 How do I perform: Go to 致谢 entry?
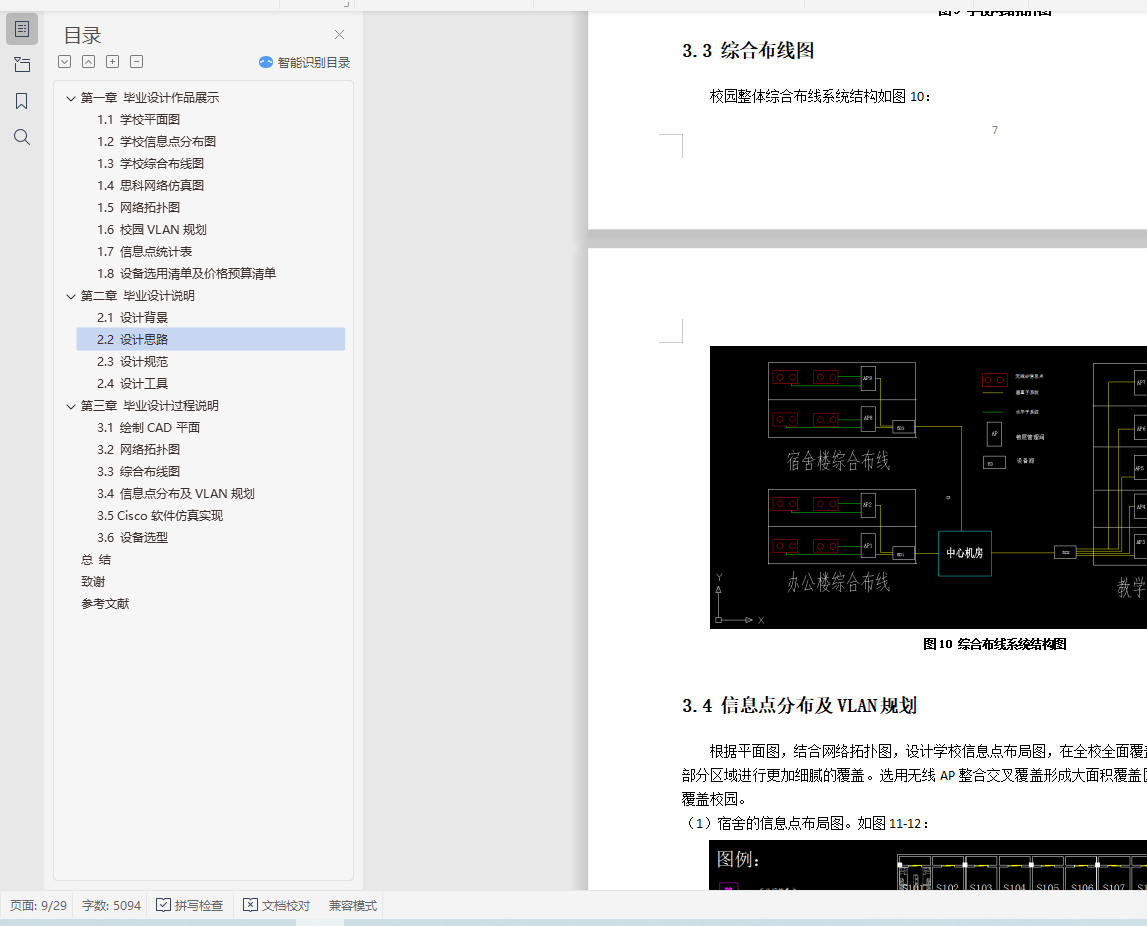(93, 581)
